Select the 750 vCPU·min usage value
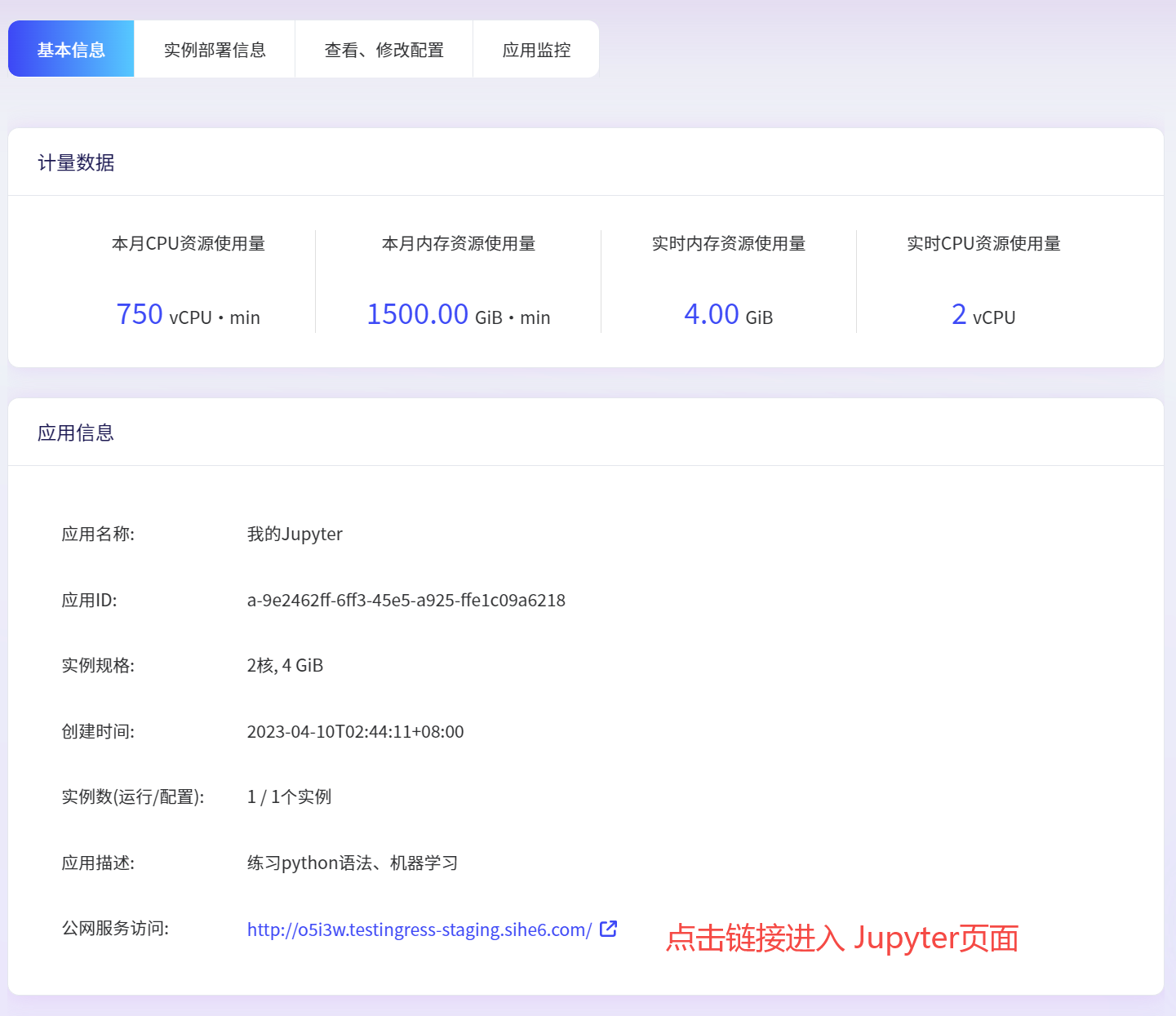The image size is (1176, 1016). click(188, 315)
